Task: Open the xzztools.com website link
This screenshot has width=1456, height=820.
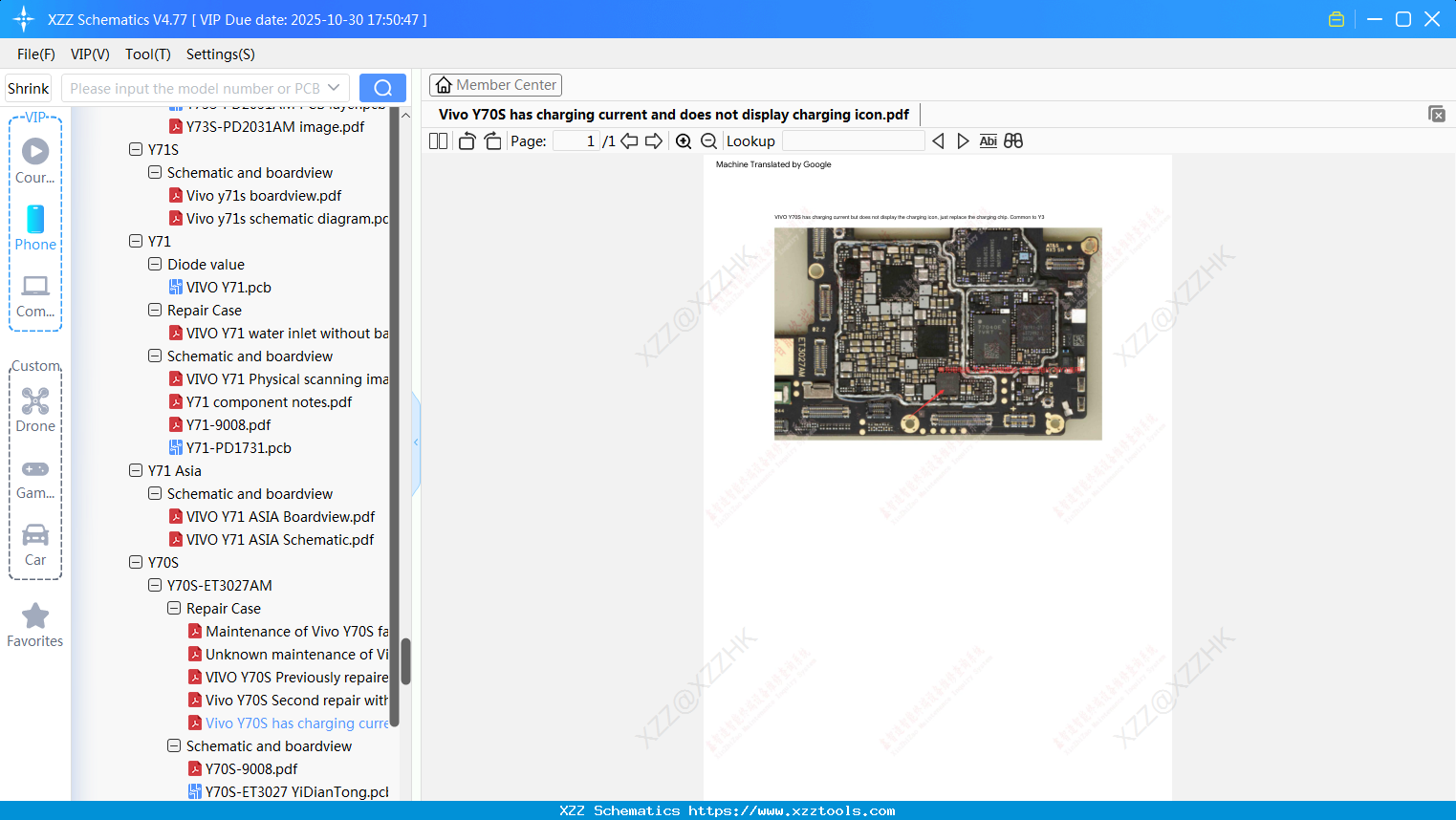Action: pos(792,810)
